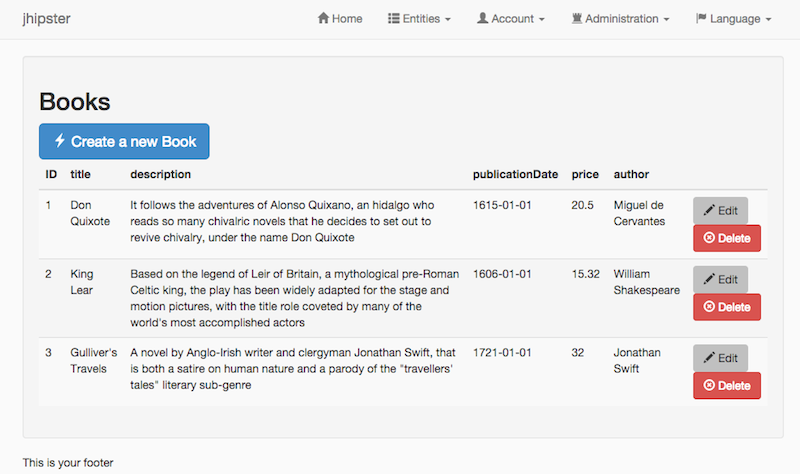Click the Administration tower icon
The width and height of the screenshot is (800, 474).
tap(577, 19)
